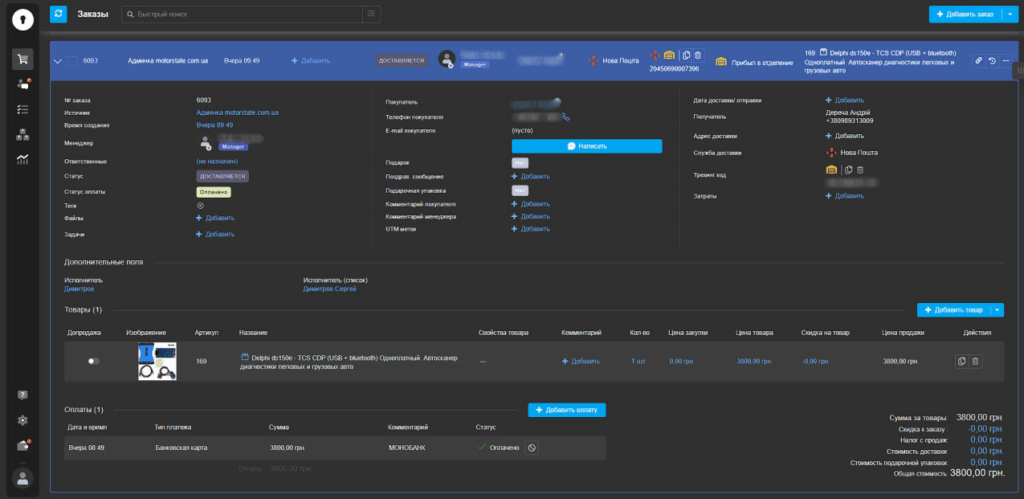Image resolution: width=1024 pixels, height=499 pixels.
Task: Open the search filter options menu
Action: [372, 14]
